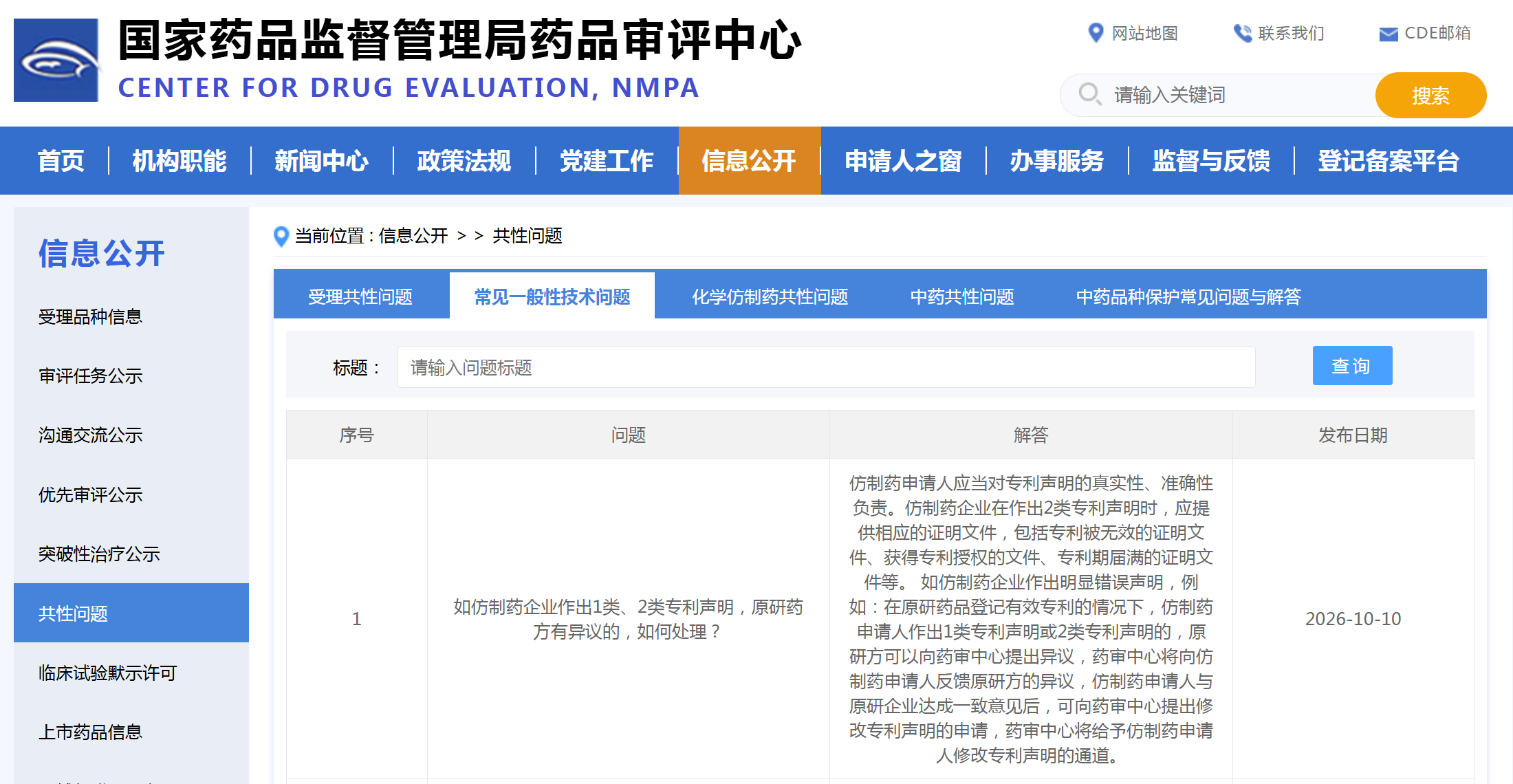This screenshot has height=784, width=1513.
Task: Click the orange 搜索 button
Action: coord(1430,95)
